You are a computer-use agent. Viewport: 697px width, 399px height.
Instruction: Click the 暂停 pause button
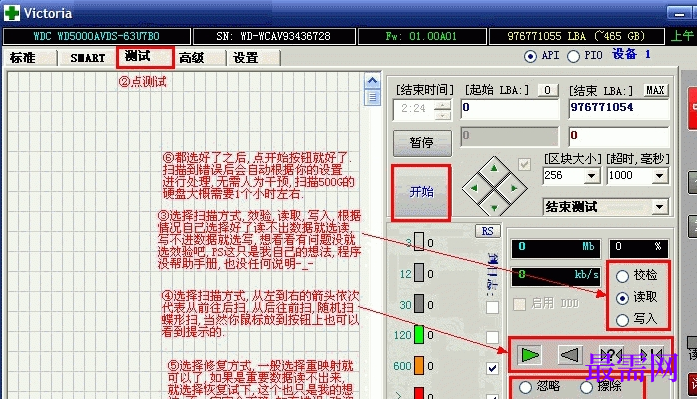click(422, 143)
